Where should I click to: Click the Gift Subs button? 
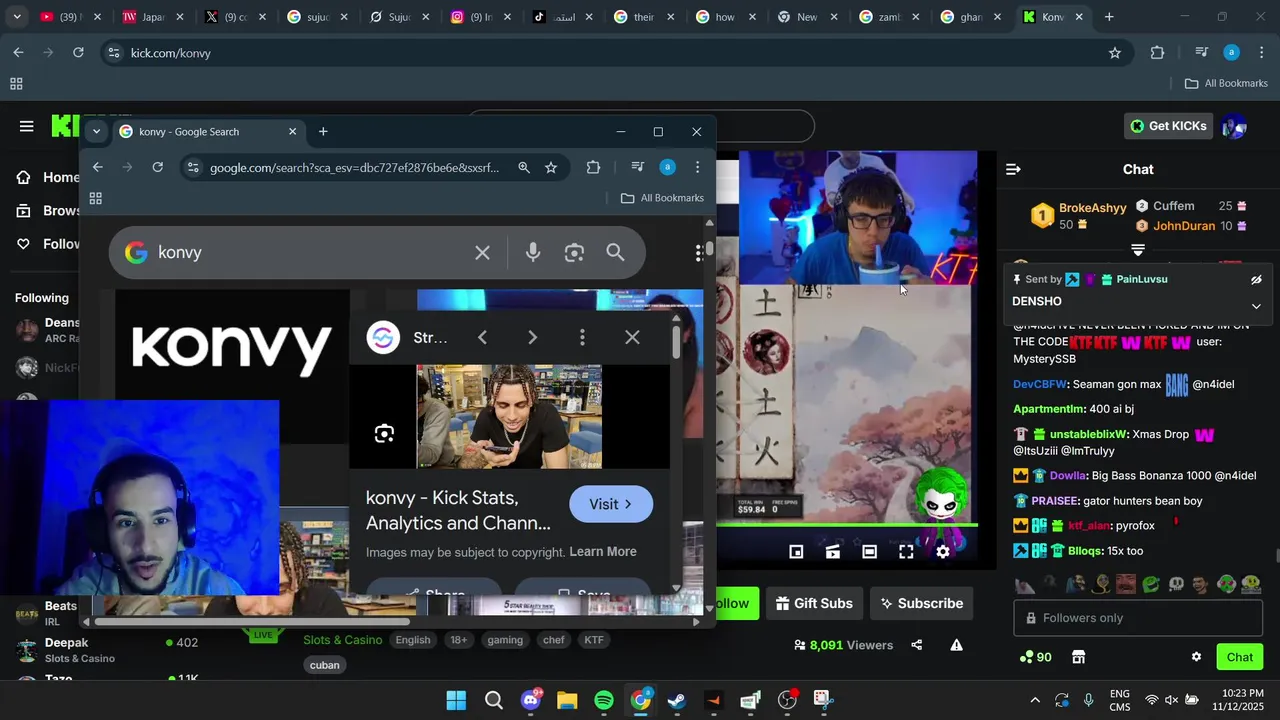tap(814, 603)
